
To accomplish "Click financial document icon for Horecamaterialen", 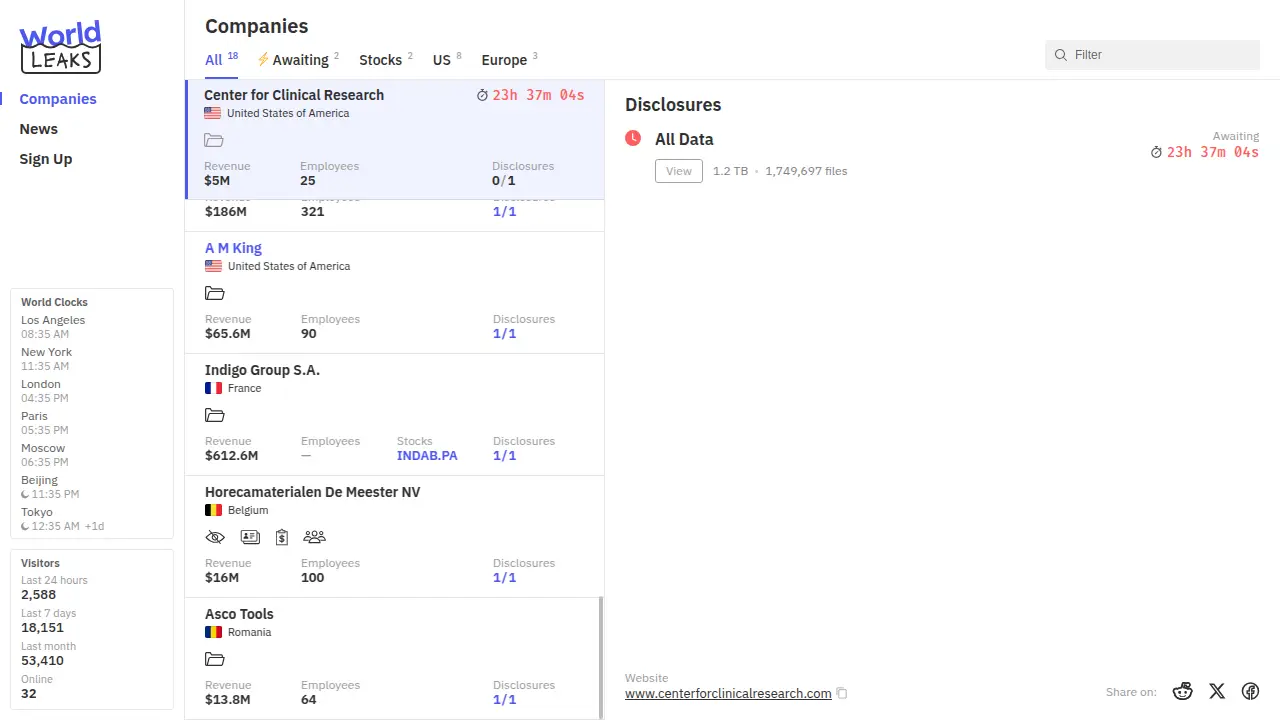I will point(282,537).
